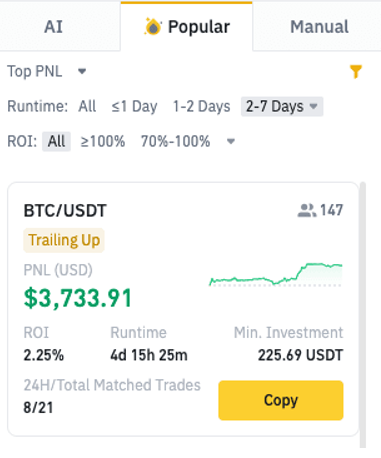Click the flame icon on Popular tab
Image resolution: width=381 pixels, height=458 pixels.
click(x=153, y=27)
